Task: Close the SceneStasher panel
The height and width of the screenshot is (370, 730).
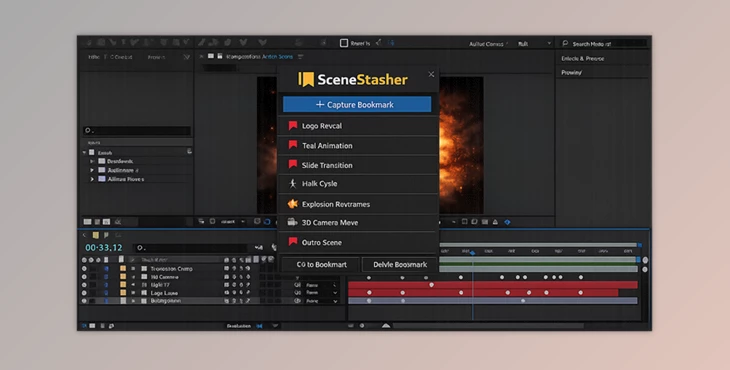Action: [x=431, y=74]
